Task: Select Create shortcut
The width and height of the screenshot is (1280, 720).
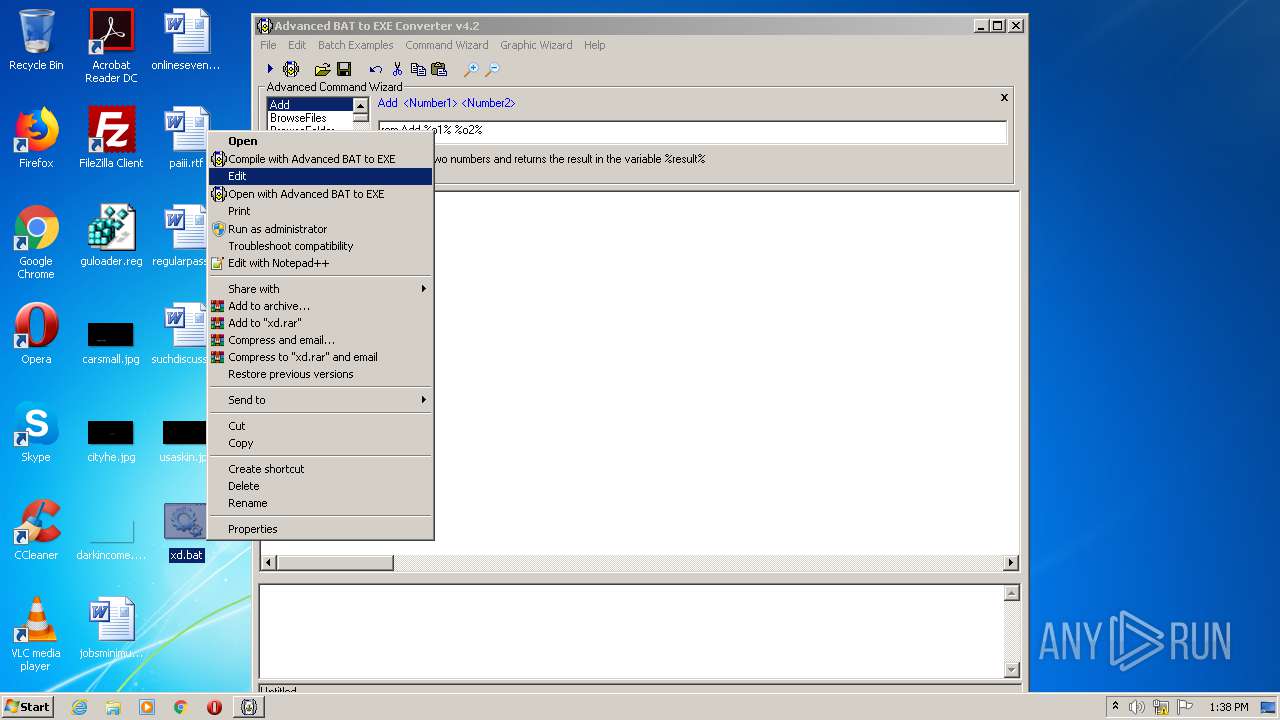Action: (320, 469)
